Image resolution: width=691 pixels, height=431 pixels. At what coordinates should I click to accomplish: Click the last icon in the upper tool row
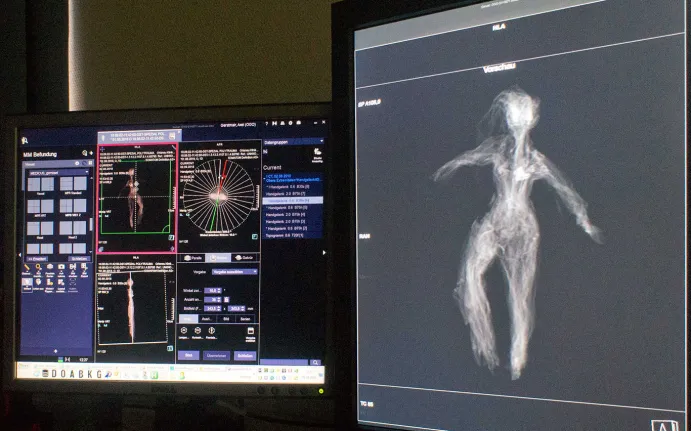tap(84, 268)
